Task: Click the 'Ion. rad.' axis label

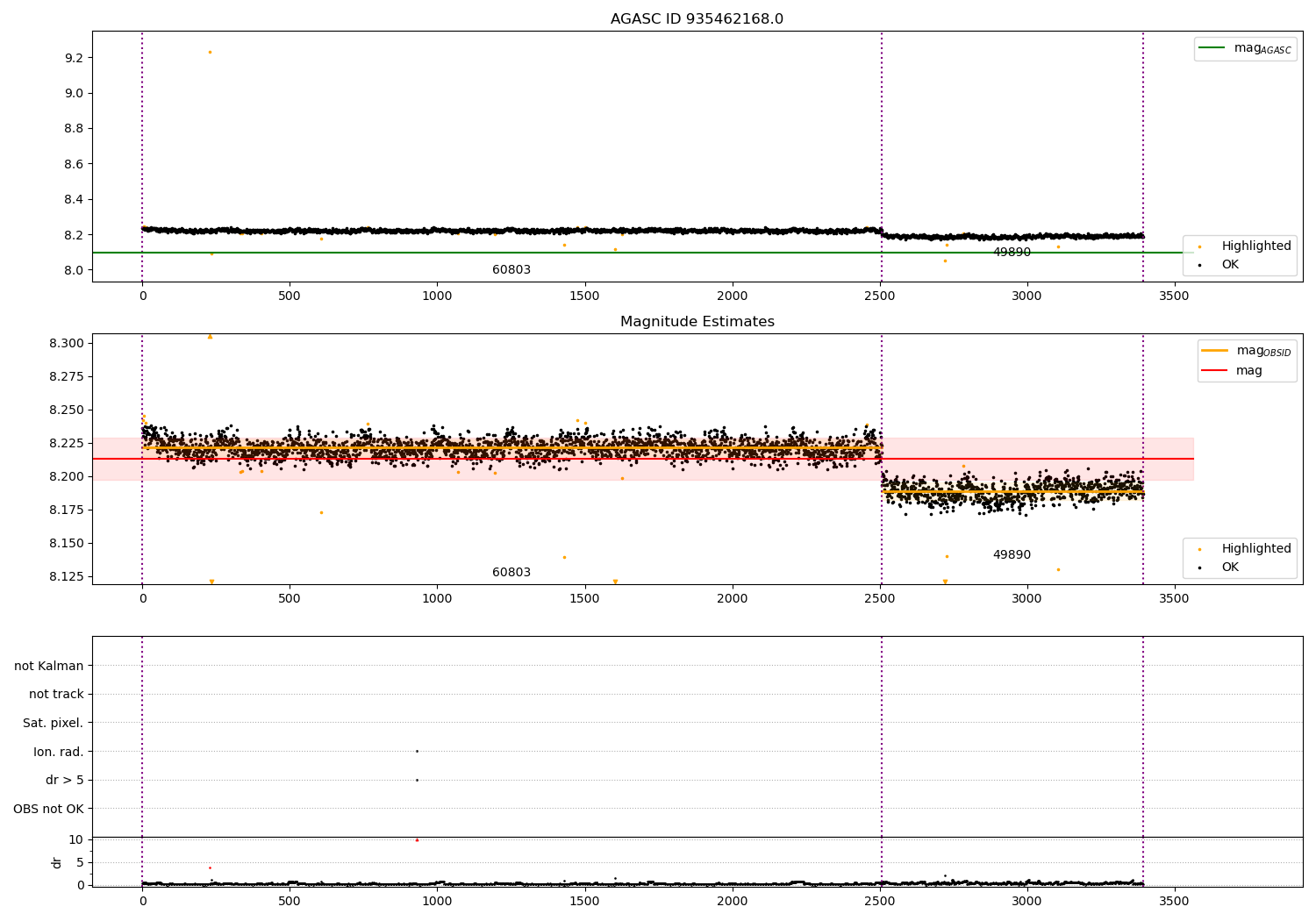Action: point(59,752)
